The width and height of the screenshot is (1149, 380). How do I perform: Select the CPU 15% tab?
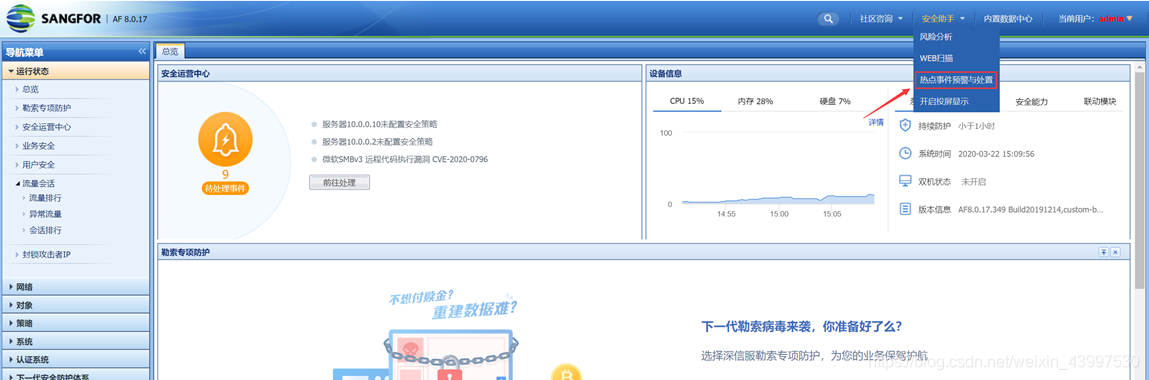687,101
